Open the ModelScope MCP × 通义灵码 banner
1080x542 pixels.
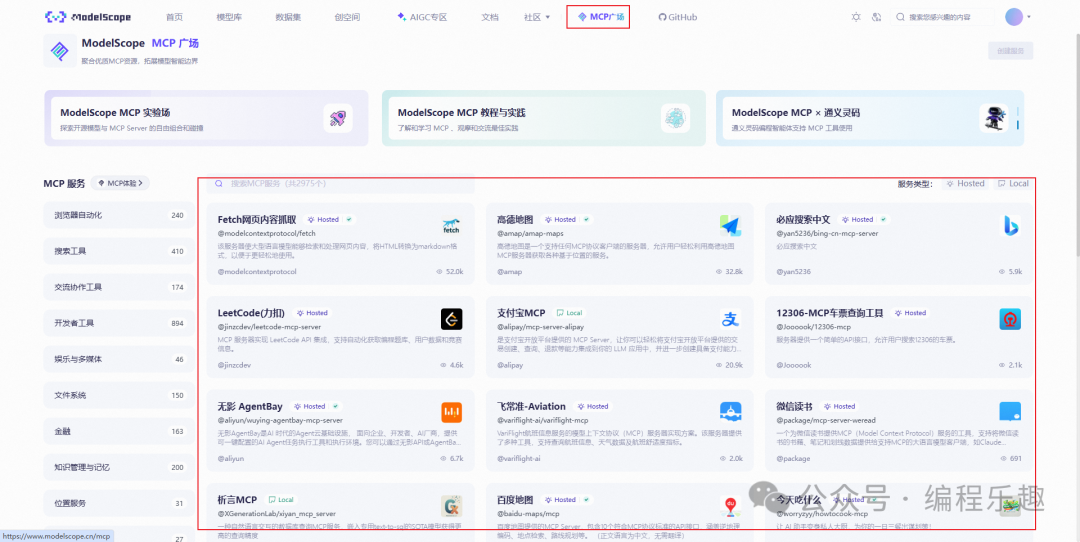(x=870, y=118)
